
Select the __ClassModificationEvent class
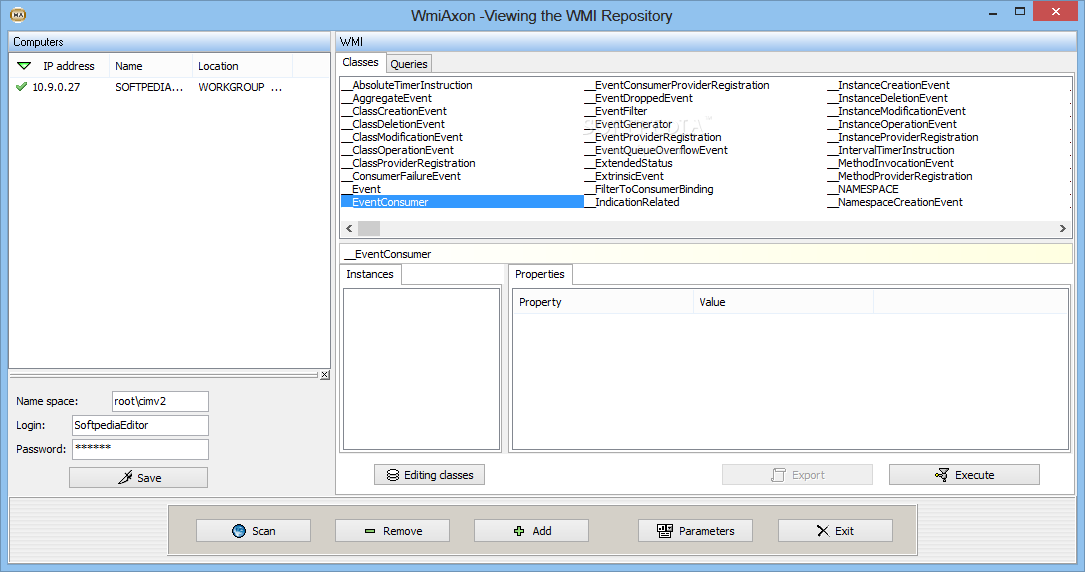[x=403, y=137]
